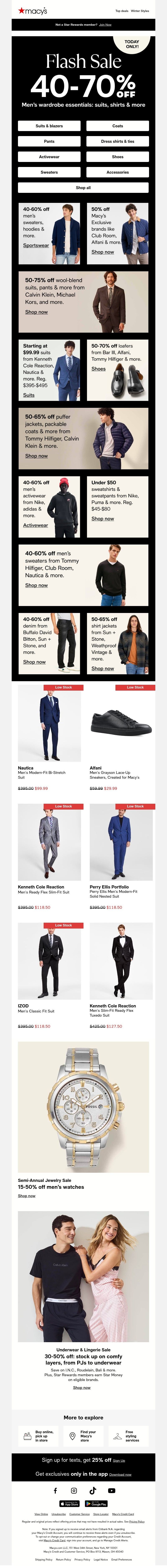Click the App Store download badge
The width and height of the screenshot is (167, 1568).
70,1504
